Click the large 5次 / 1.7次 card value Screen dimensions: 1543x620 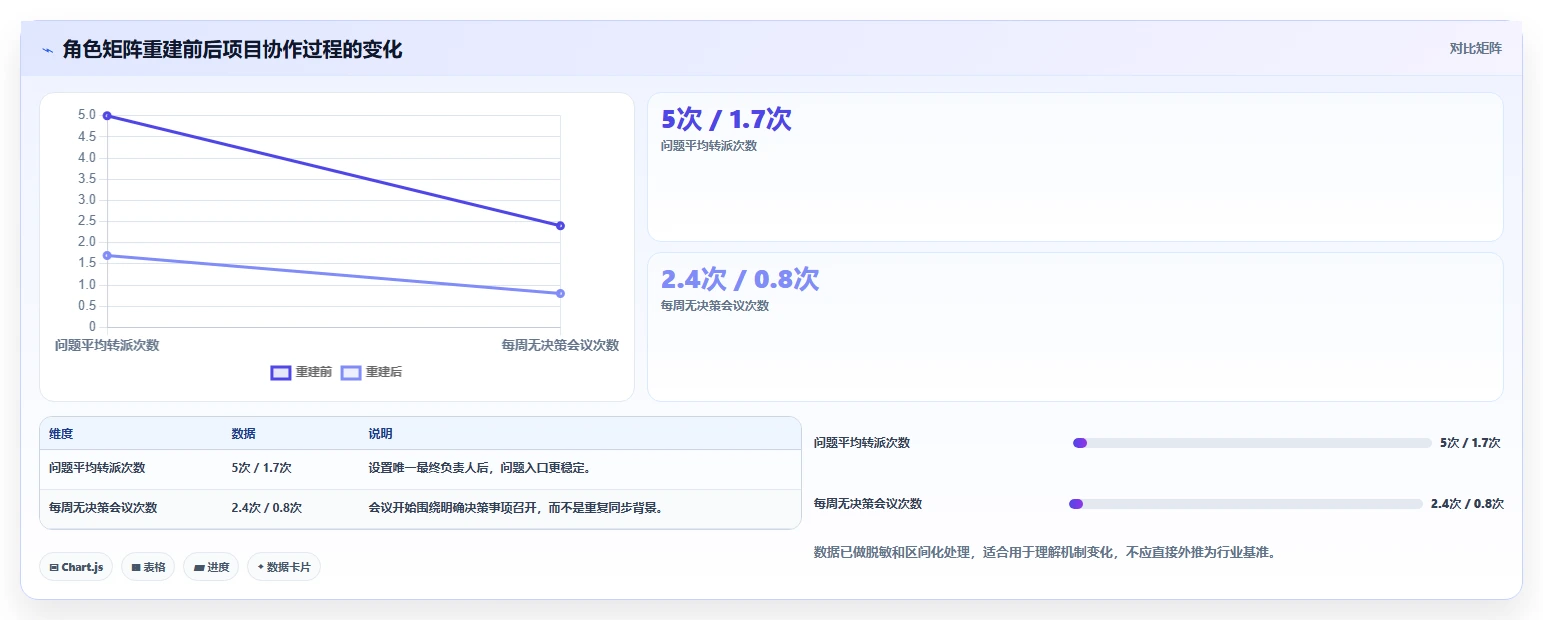pyautogui.click(x=727, y=119)
